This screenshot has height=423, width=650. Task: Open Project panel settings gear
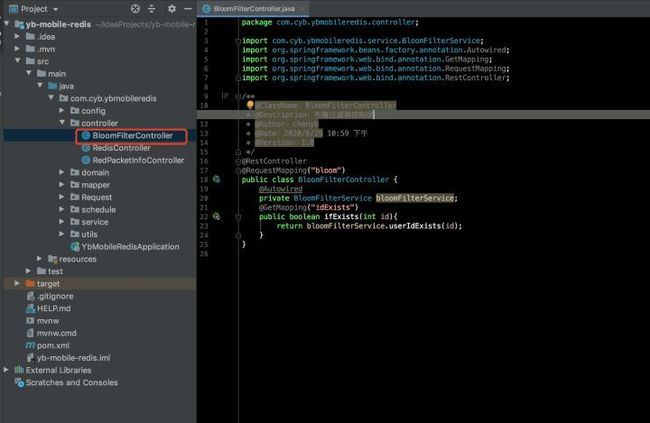coord(172,8)
